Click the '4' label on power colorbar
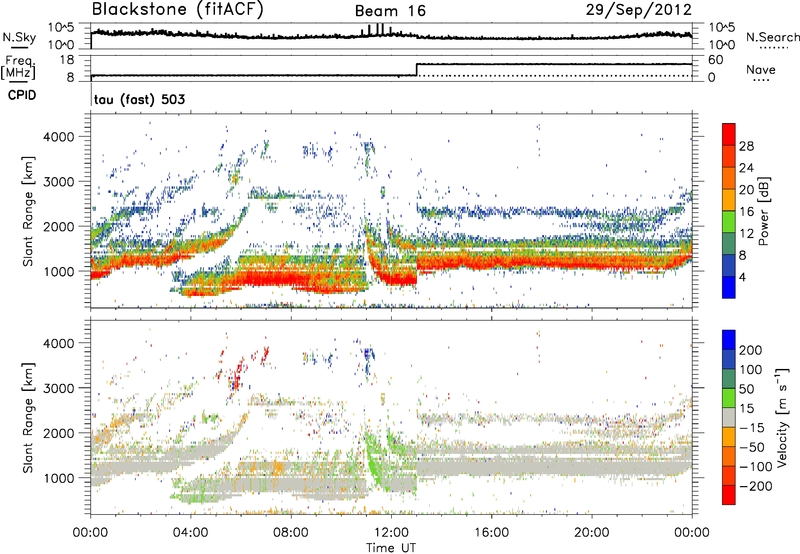This screenshot has height=554, width=800. 742,277
